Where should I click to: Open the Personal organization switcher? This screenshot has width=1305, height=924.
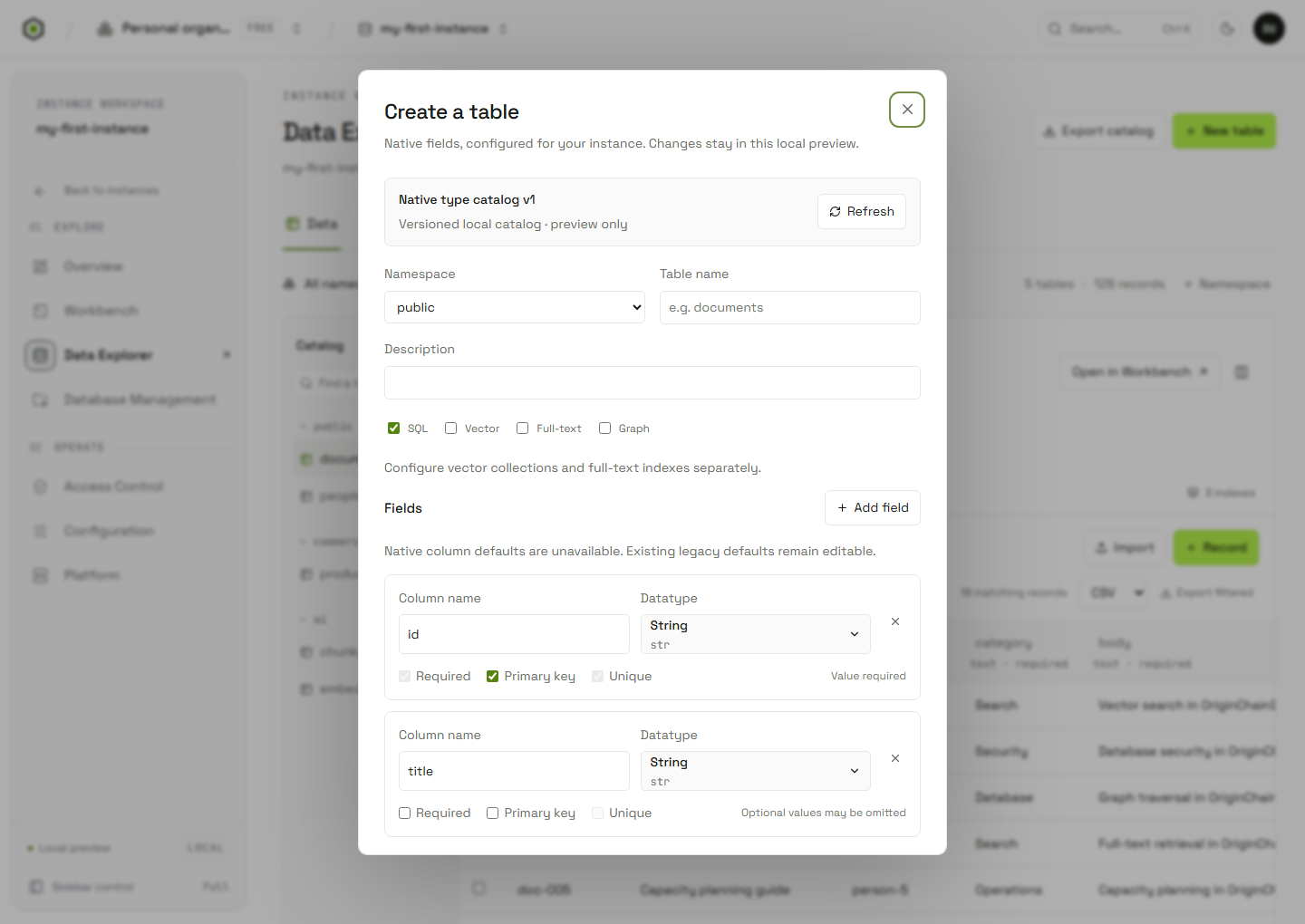198,29
